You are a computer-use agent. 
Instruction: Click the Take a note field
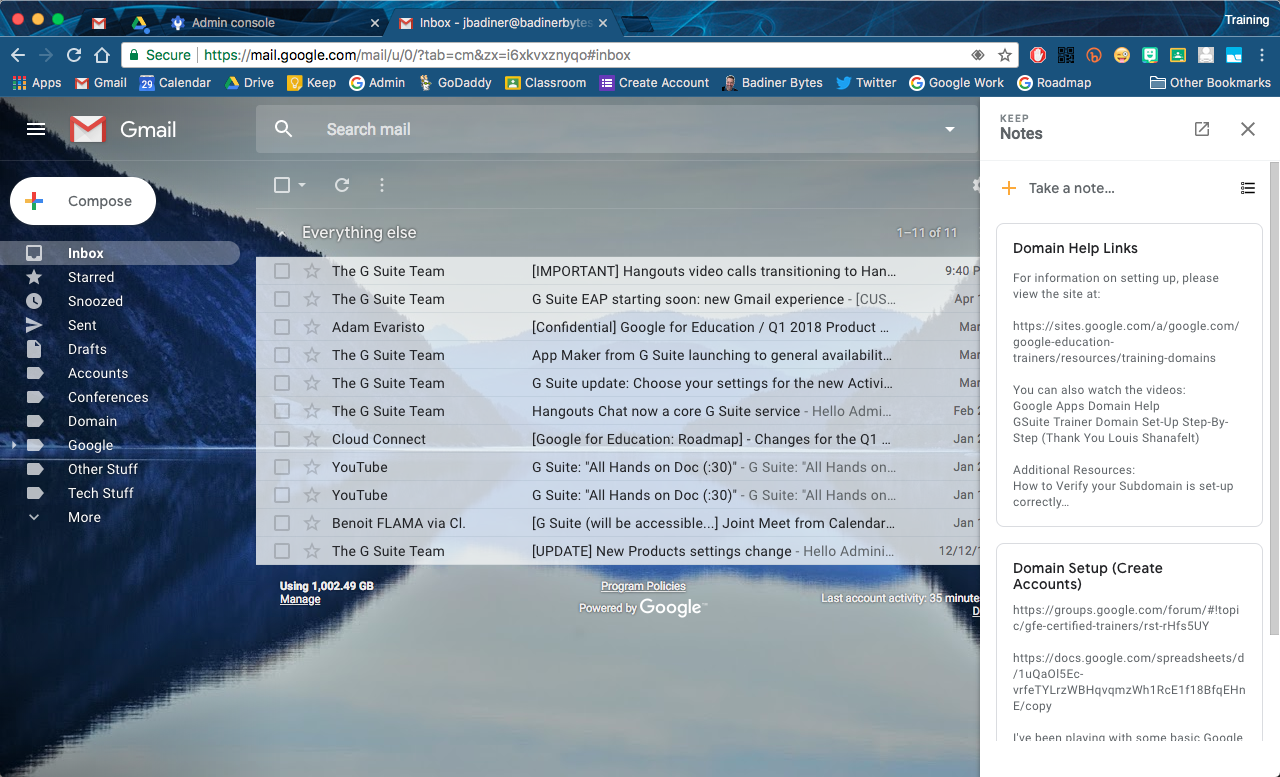[x=1072, y=188]
